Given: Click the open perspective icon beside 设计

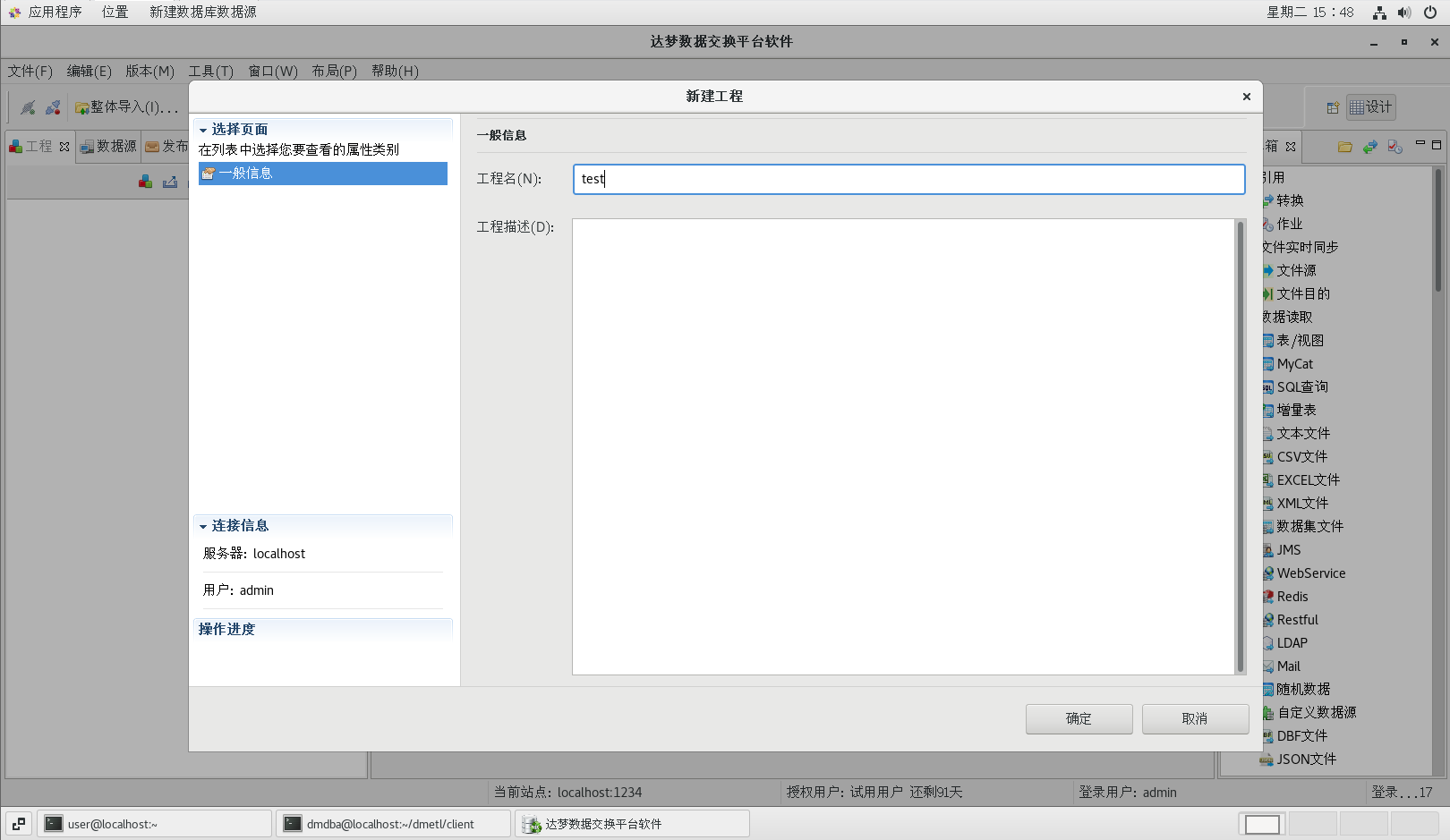Looking at the screenshot, I should point(1333,107).
